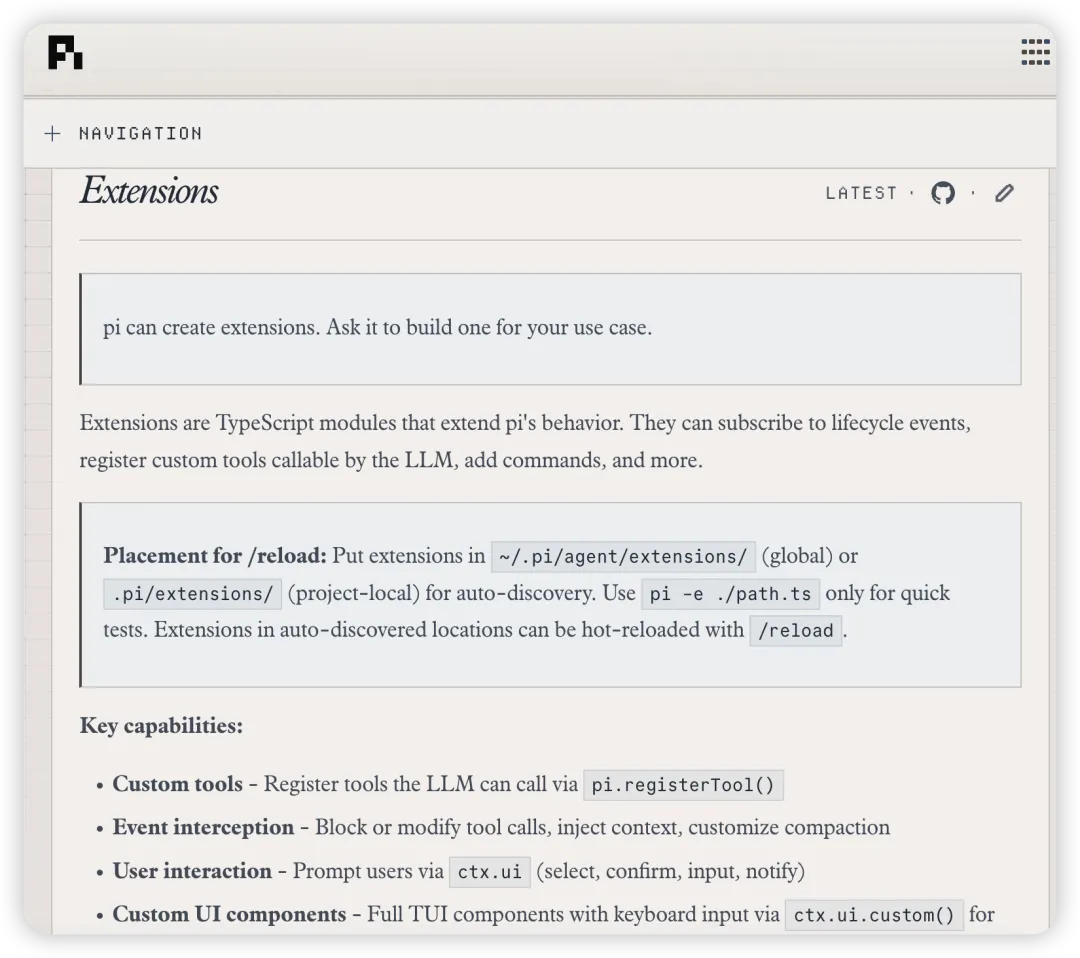Click the ~/.pi/agent/extensions/ code snippet
Image resolution: width=1080 pixels, height=958 pixels.
pos(623,556)
